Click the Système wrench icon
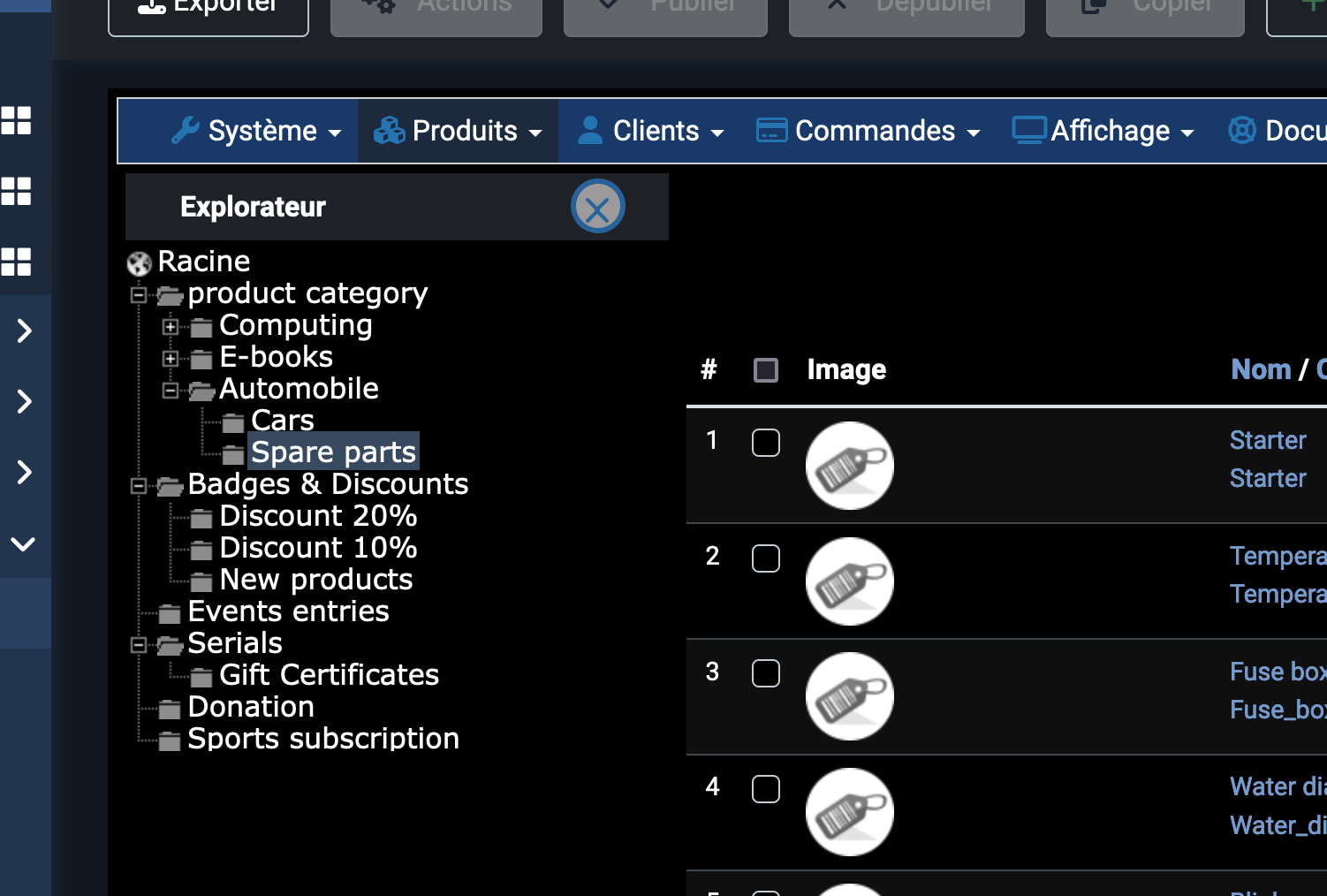The image size is (1327, 896). click(186, 131)
